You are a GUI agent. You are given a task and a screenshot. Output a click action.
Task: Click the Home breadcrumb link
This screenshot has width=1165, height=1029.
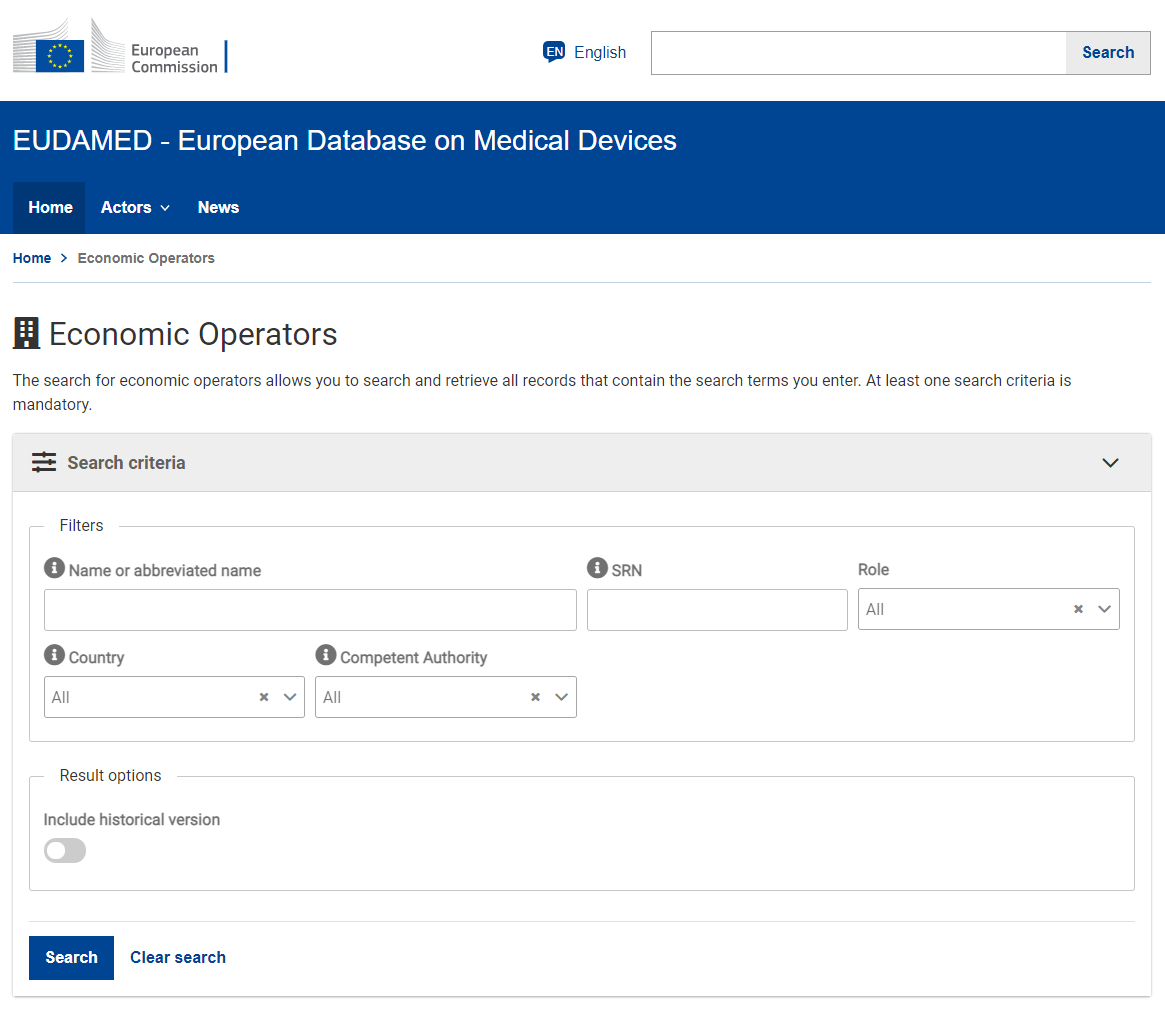click(x=32, y=258)
